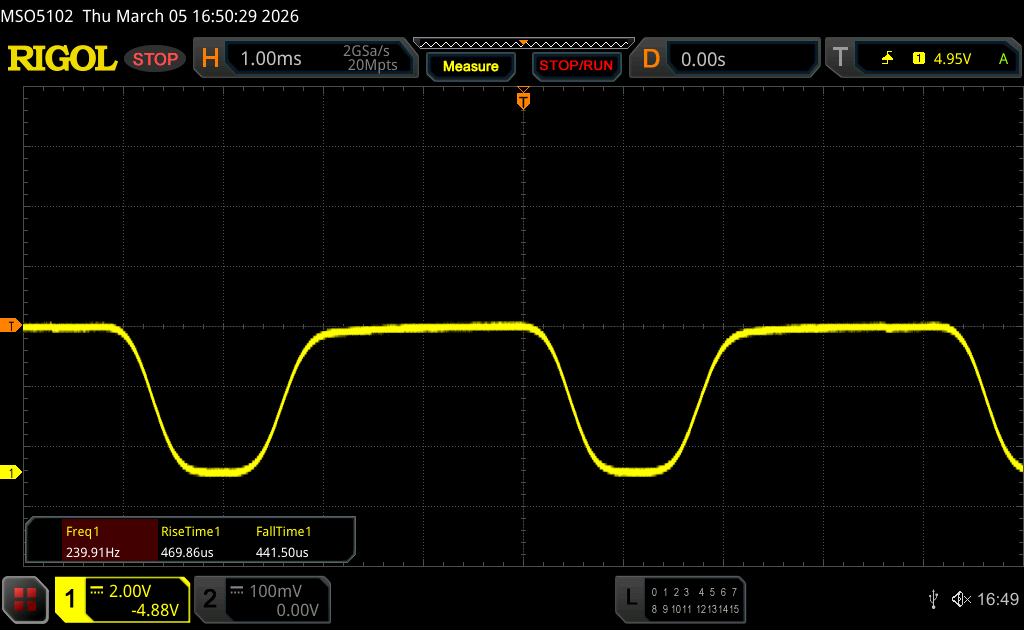Screen dimensions: 1024x630
Task: Open the 1.00ms timebase scale selector
Action: point(270,59)
